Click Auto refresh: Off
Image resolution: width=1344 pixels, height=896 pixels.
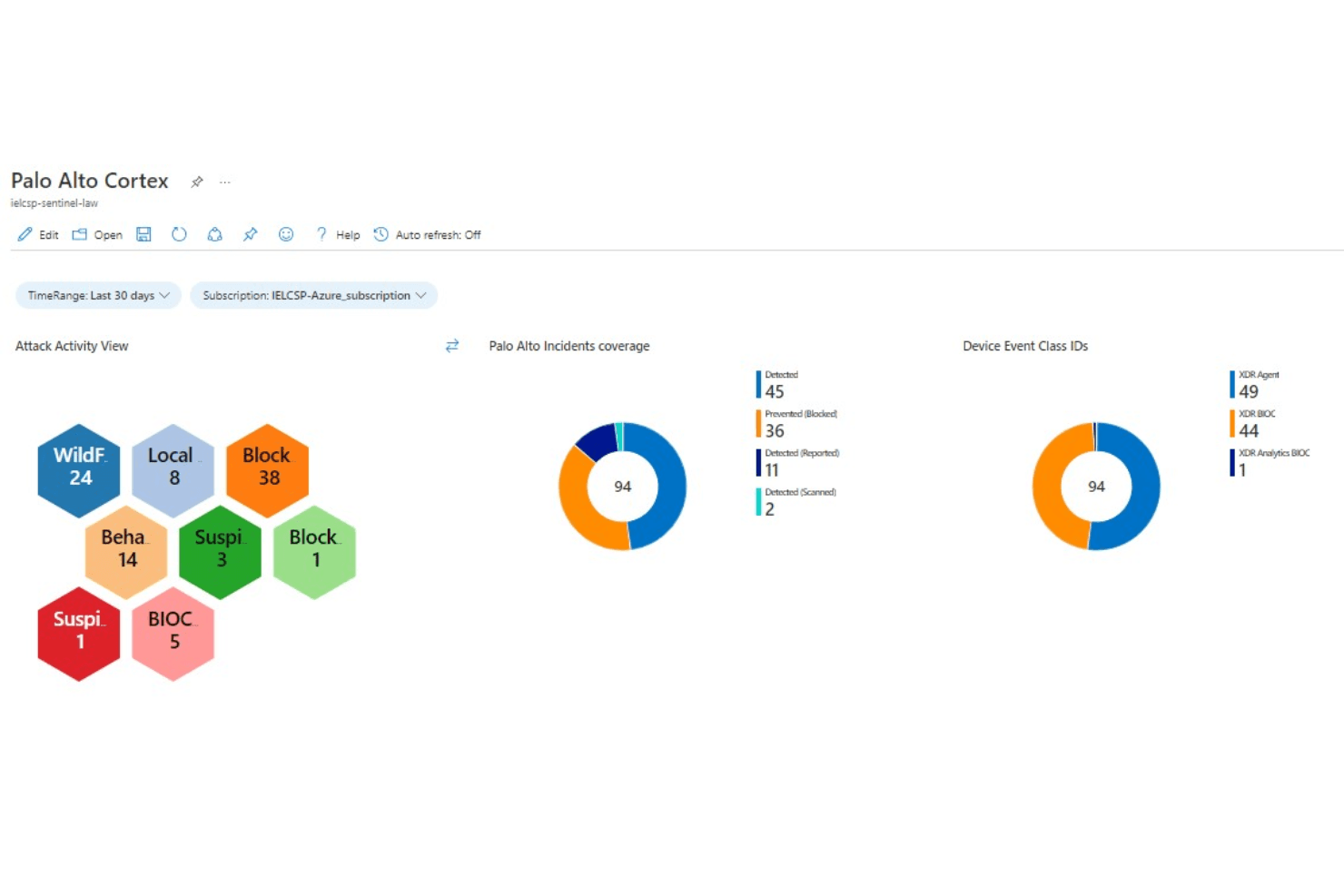coord(427,234)
